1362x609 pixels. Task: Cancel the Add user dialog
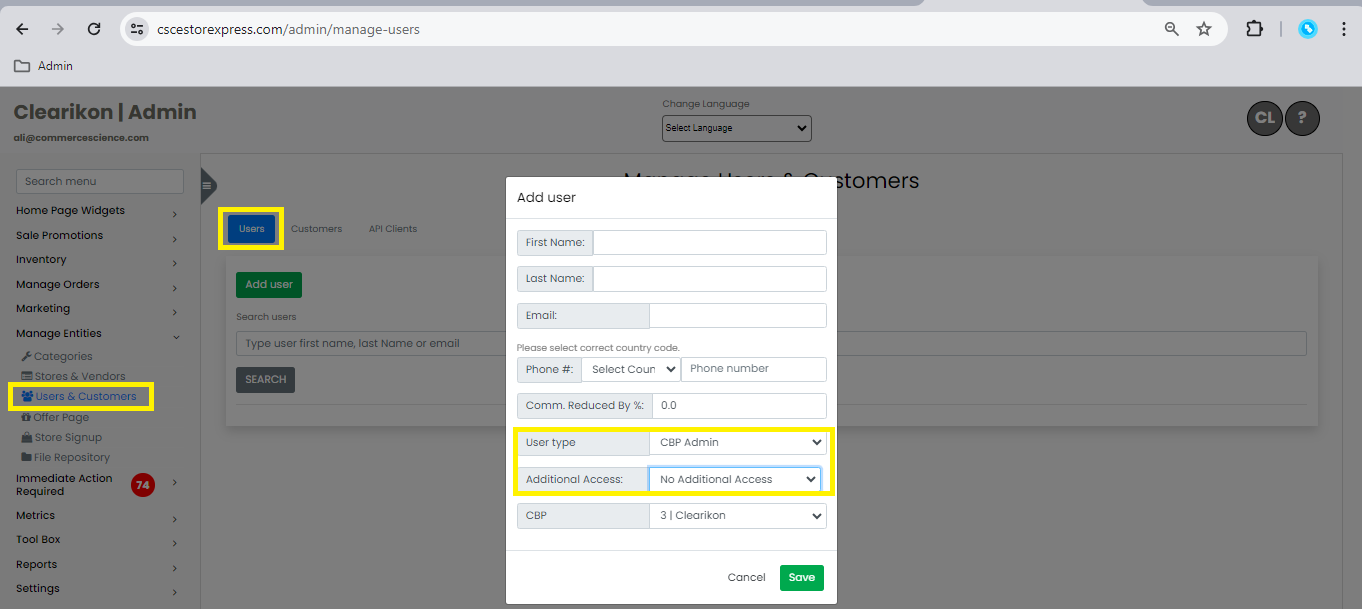click(746, 578)
